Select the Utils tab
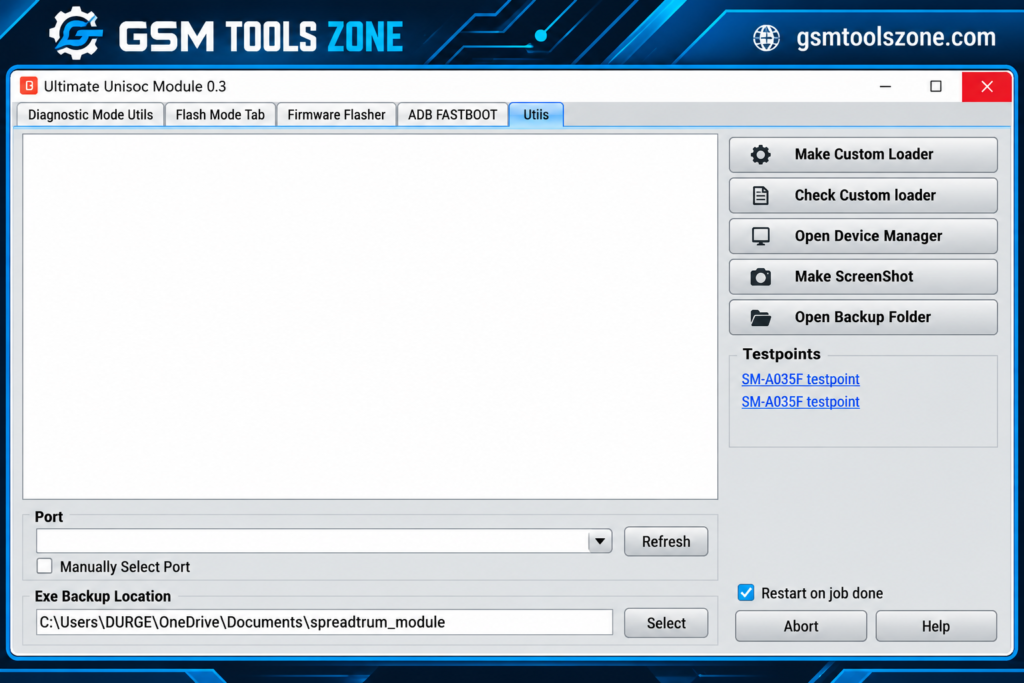Viewport: 1024px width, 683px height. coord(536,115)
